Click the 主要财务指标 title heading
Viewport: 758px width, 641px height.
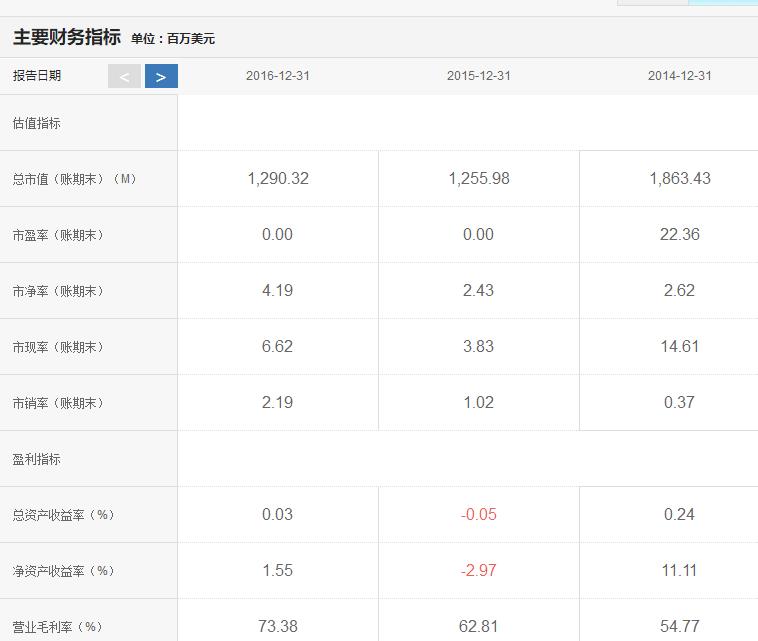tap(66, 38)
